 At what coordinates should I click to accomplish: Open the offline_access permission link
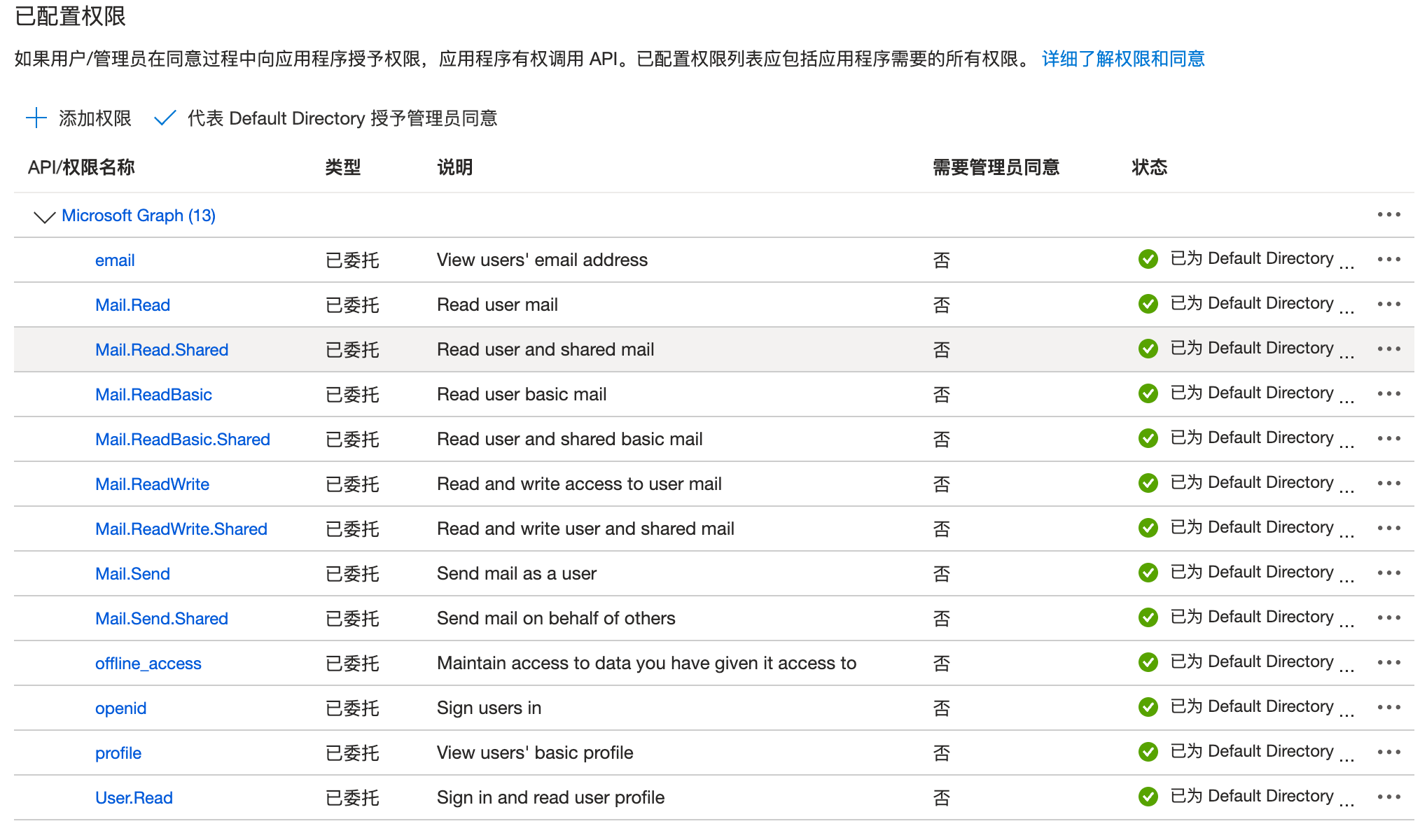148,664
